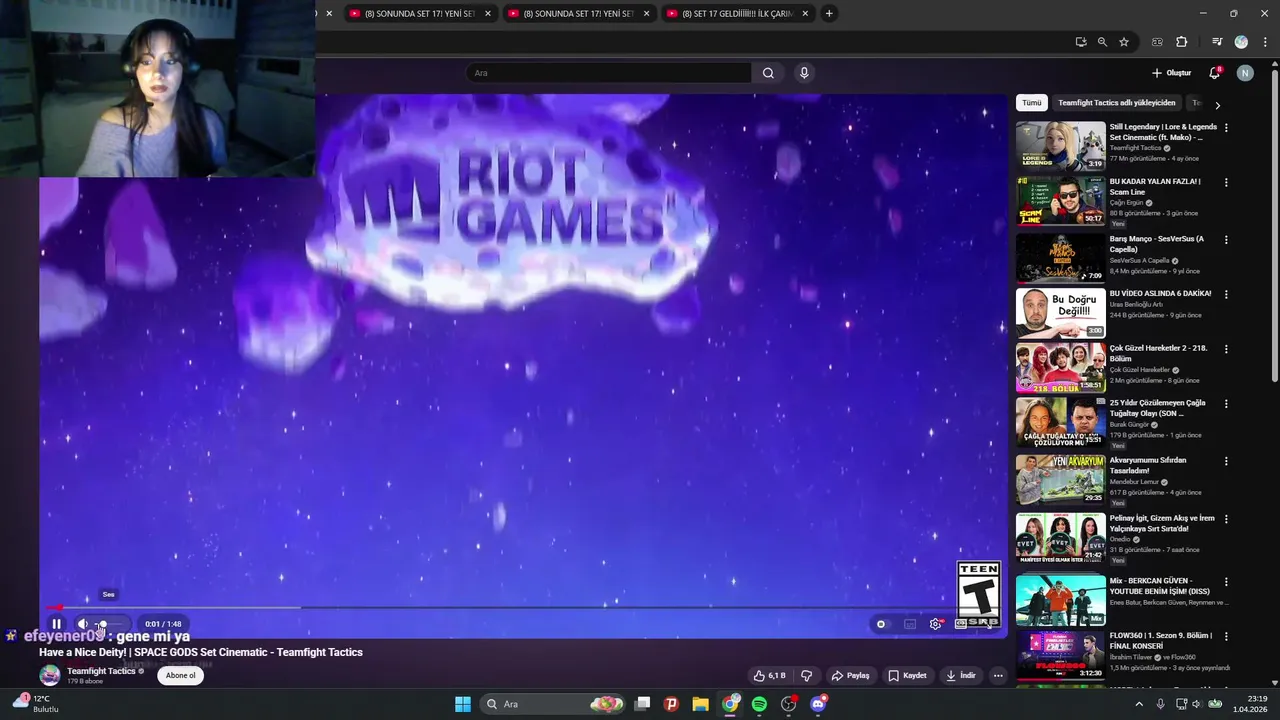1280x720 pixels.
Task: Open 'BU KADAR YALAN FAZLA!' video title
Action: (1155, 187)
